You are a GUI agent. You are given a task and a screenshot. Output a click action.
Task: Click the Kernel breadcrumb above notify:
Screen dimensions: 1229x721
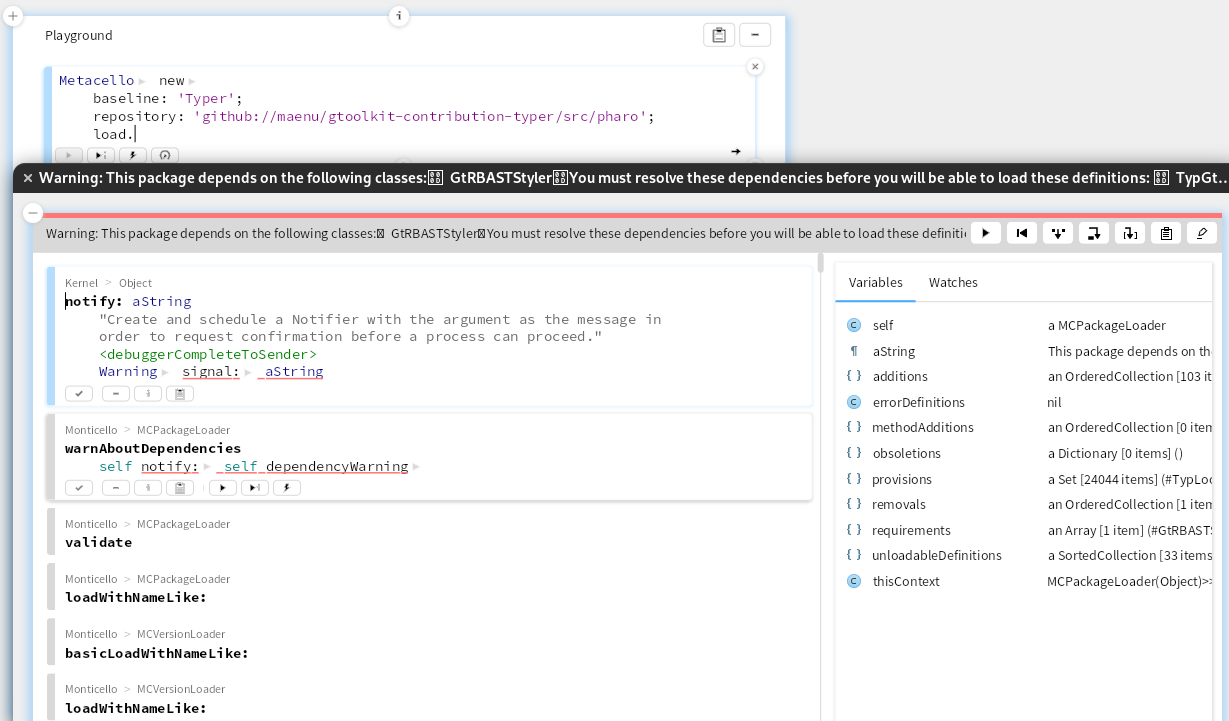[81, 283]
